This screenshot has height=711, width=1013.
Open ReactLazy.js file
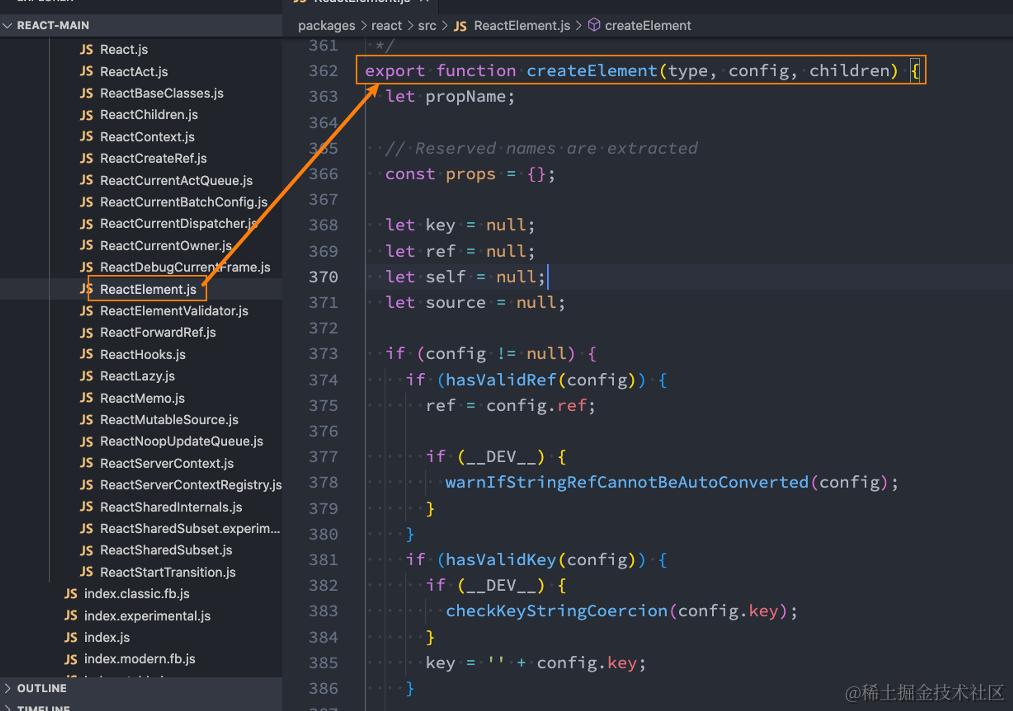137,376
